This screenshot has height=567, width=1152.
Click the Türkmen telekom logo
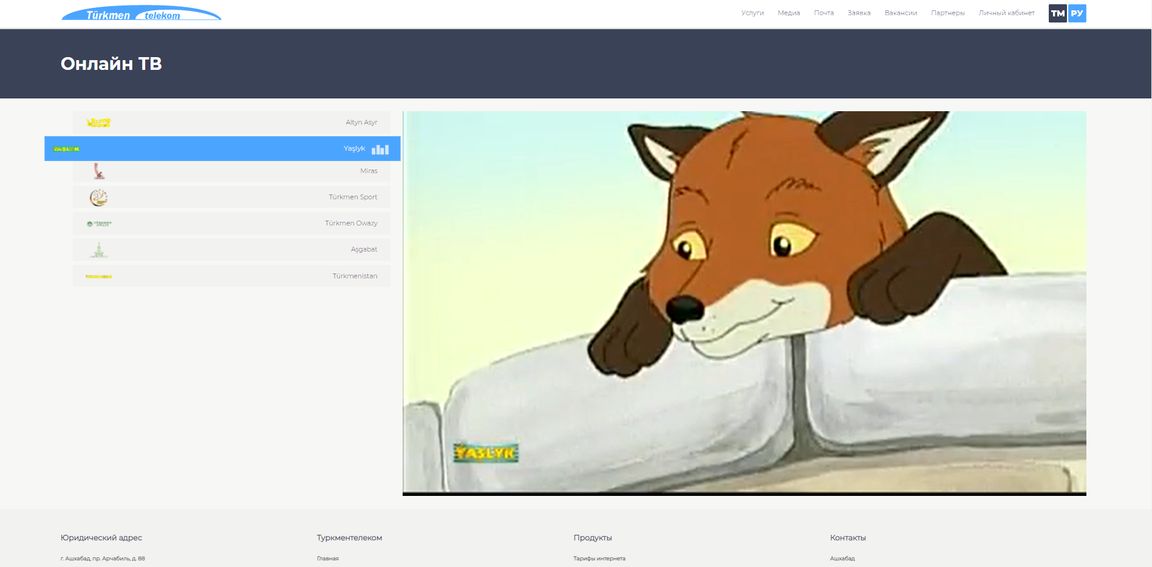pos(141,13)
